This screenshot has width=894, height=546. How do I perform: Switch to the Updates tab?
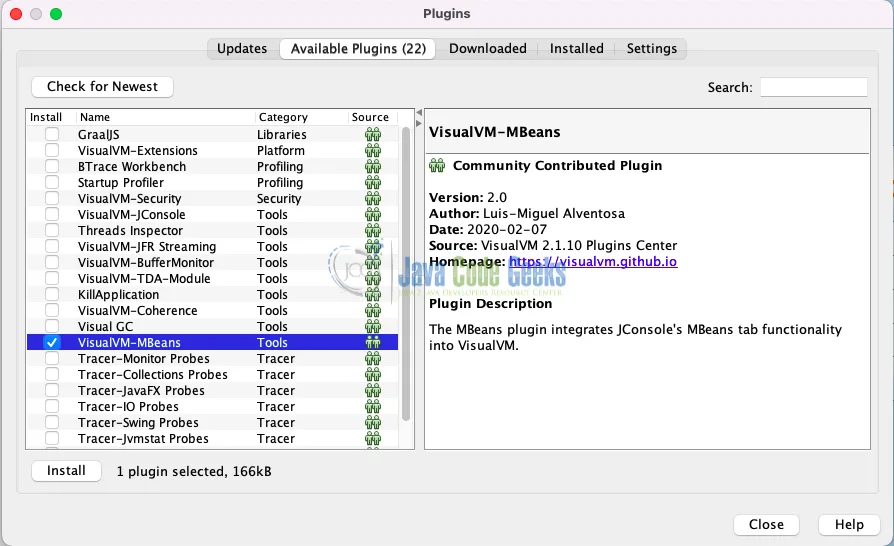coord(242,48)
